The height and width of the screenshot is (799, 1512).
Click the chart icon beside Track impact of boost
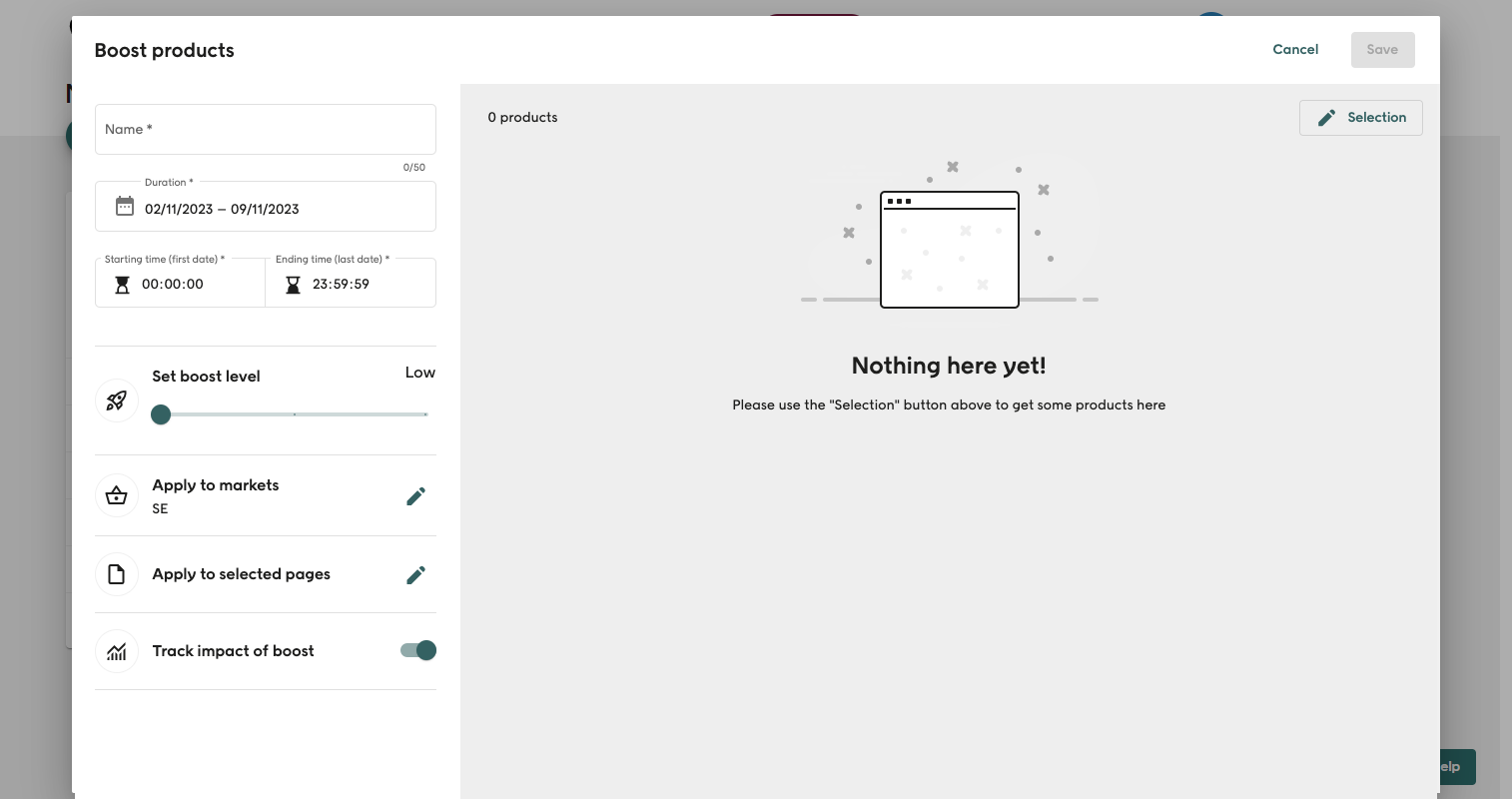click(117, 651)
